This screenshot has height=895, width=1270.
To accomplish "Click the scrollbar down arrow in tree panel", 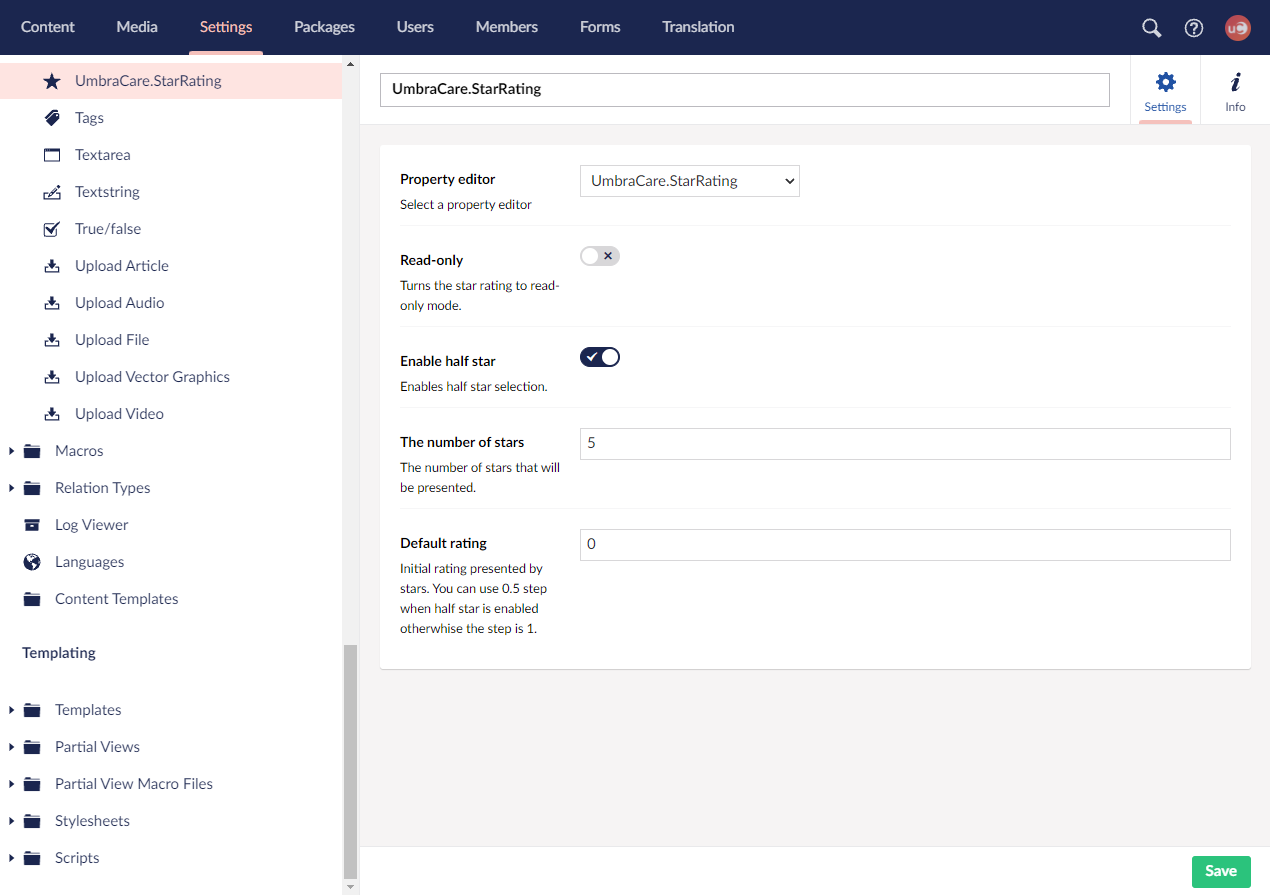I will click(350, 886).
